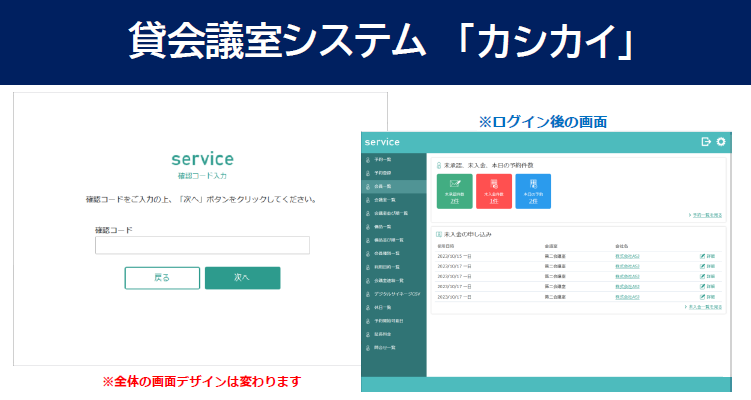Image resolution: width=751 pixels, height=400 pixels.
Task: Click the 確認コード入力 subtitle text
Action: 203,176
